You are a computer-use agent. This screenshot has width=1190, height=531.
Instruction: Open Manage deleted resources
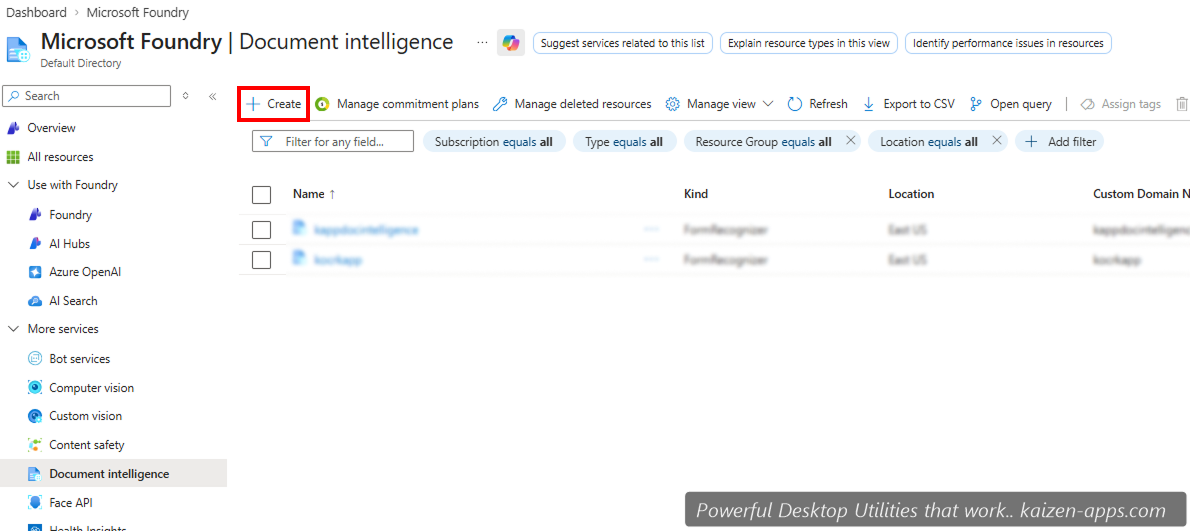pyautogui.click(x=572, y=104)
